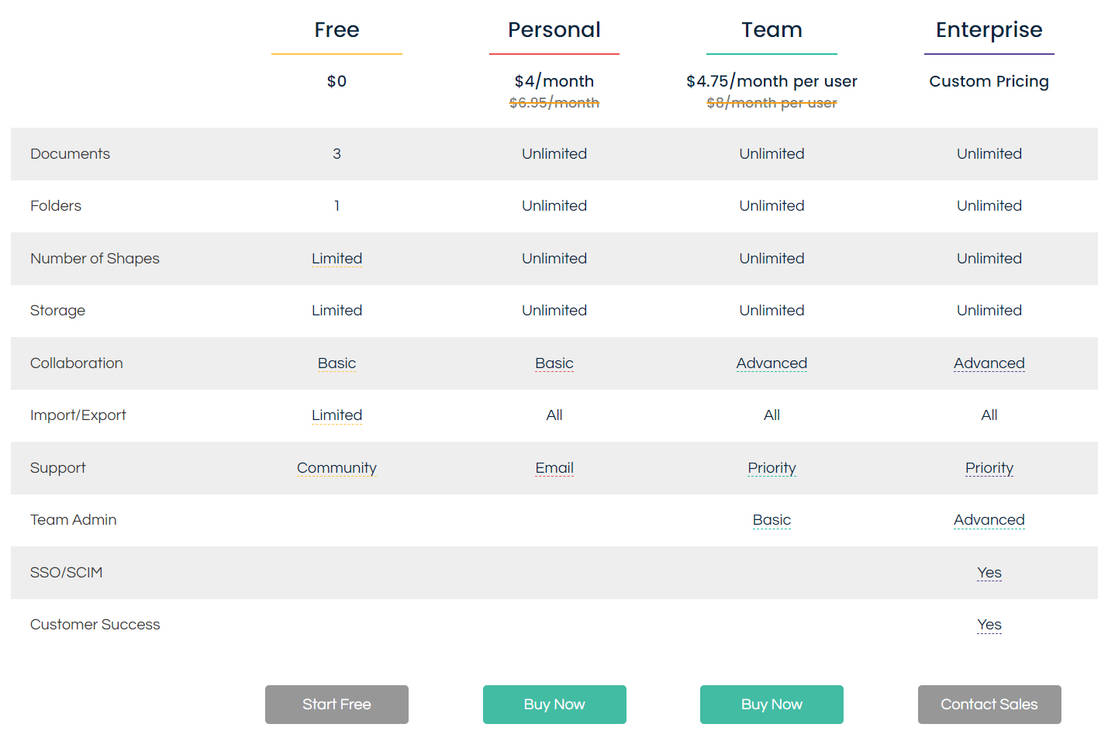This screenshot has height=754, width=1108.
Task: Select Advanced collaboration under the Enterprise plan
Action: (x=989, y=363)
